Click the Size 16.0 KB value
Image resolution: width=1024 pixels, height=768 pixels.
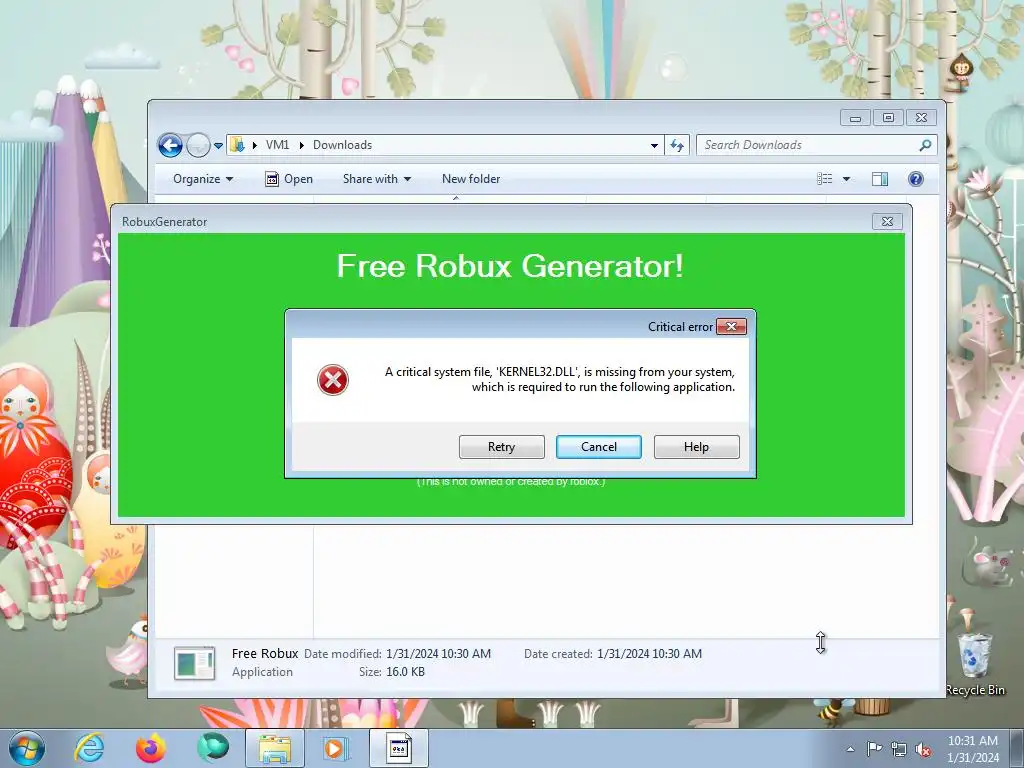pyautogui.click(x=405, y=671)
